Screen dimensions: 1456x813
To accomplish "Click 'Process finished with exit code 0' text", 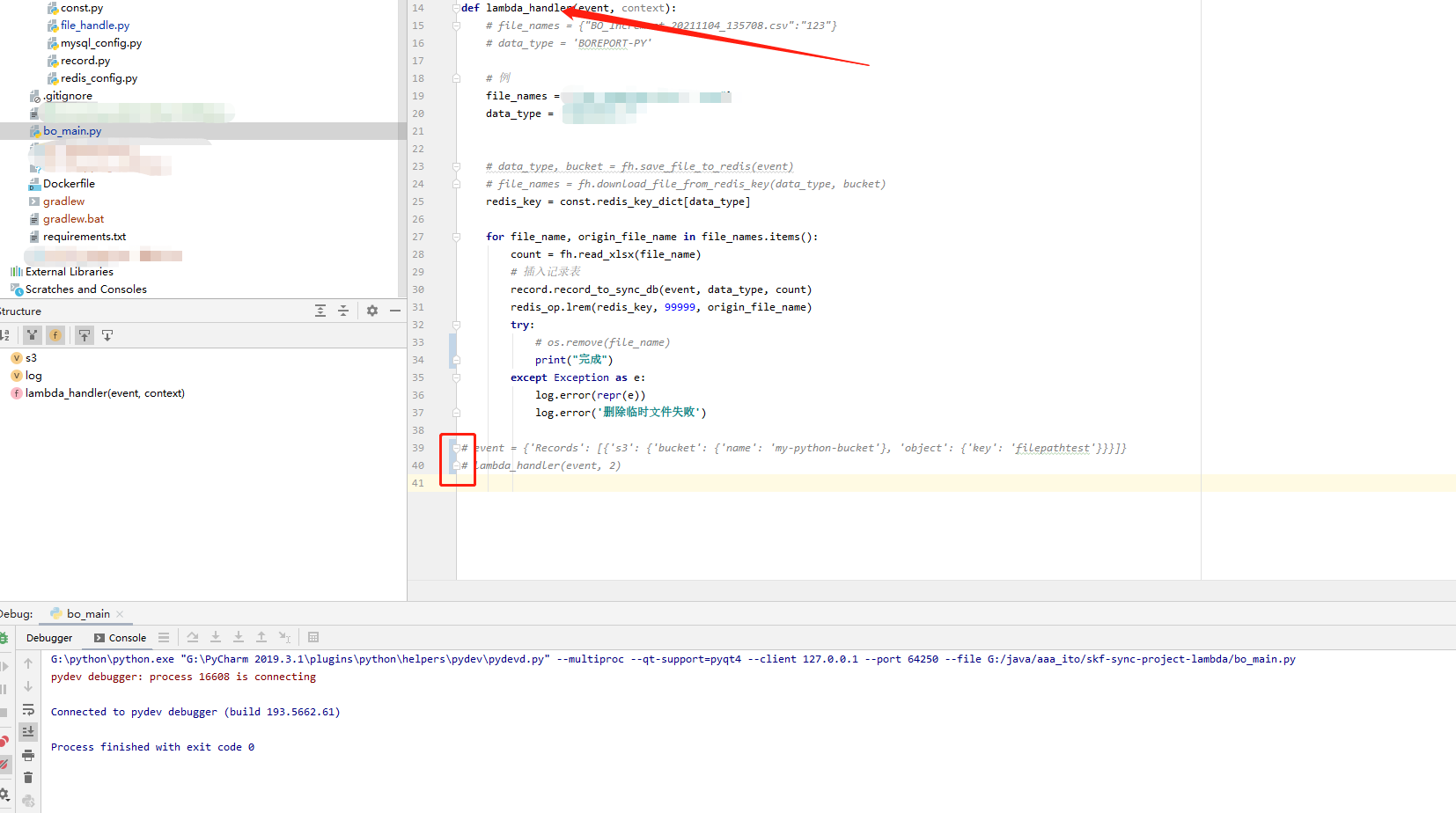I will coord(152,747).
